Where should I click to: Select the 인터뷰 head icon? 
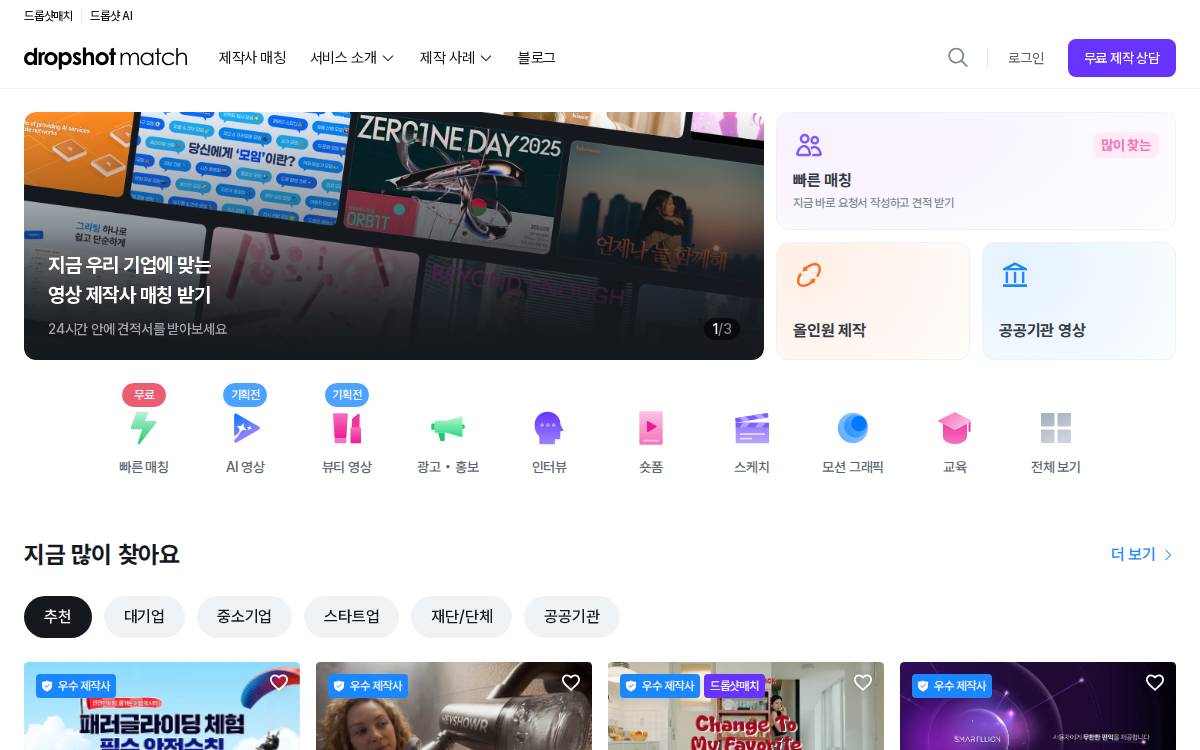click(549, 428)
